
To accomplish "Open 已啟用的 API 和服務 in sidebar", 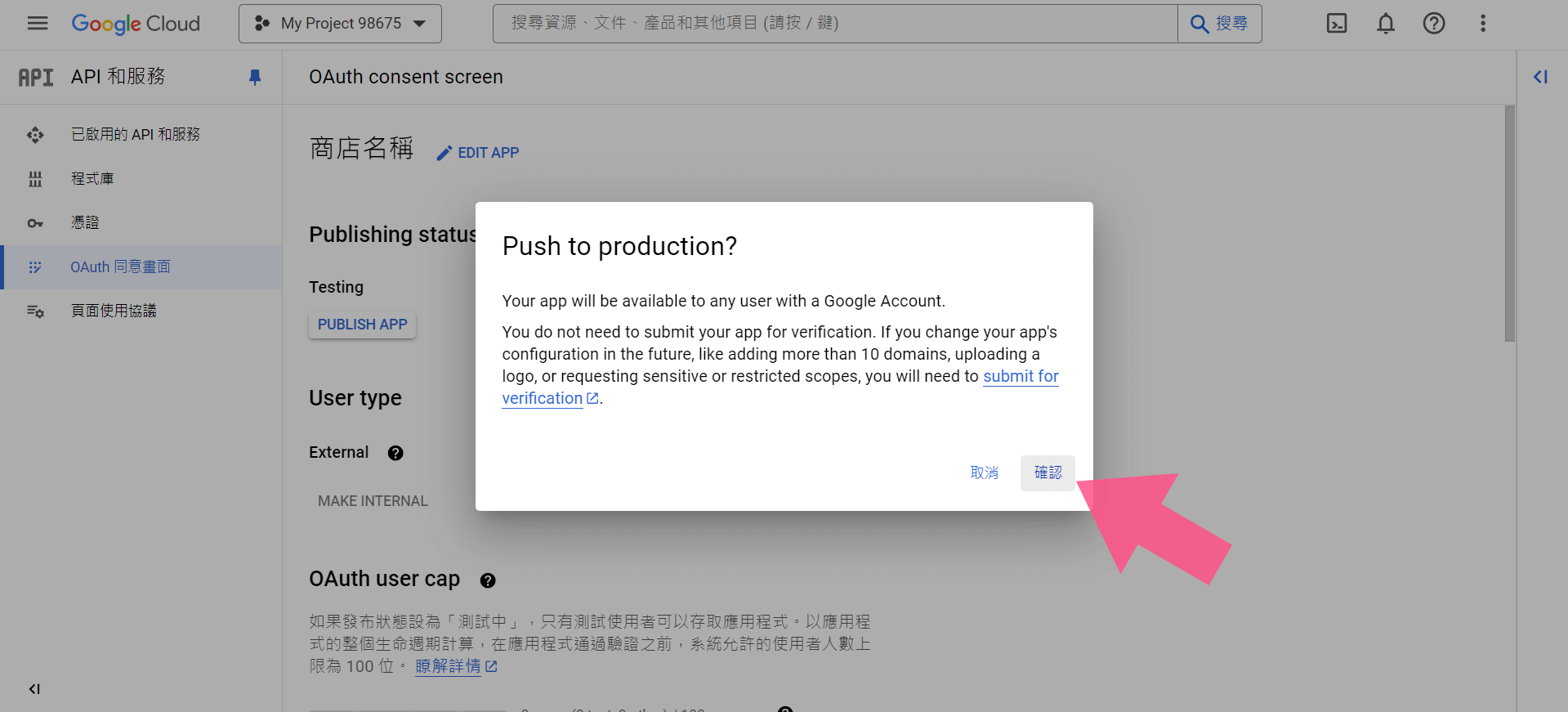I will 141,134.
